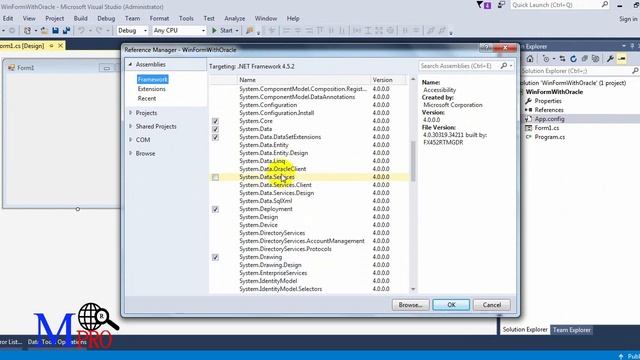The width and height of the screenshot is (640, 360).
Task: Uncheck the System.Deployment checkbox
Action: pos(215,209)
